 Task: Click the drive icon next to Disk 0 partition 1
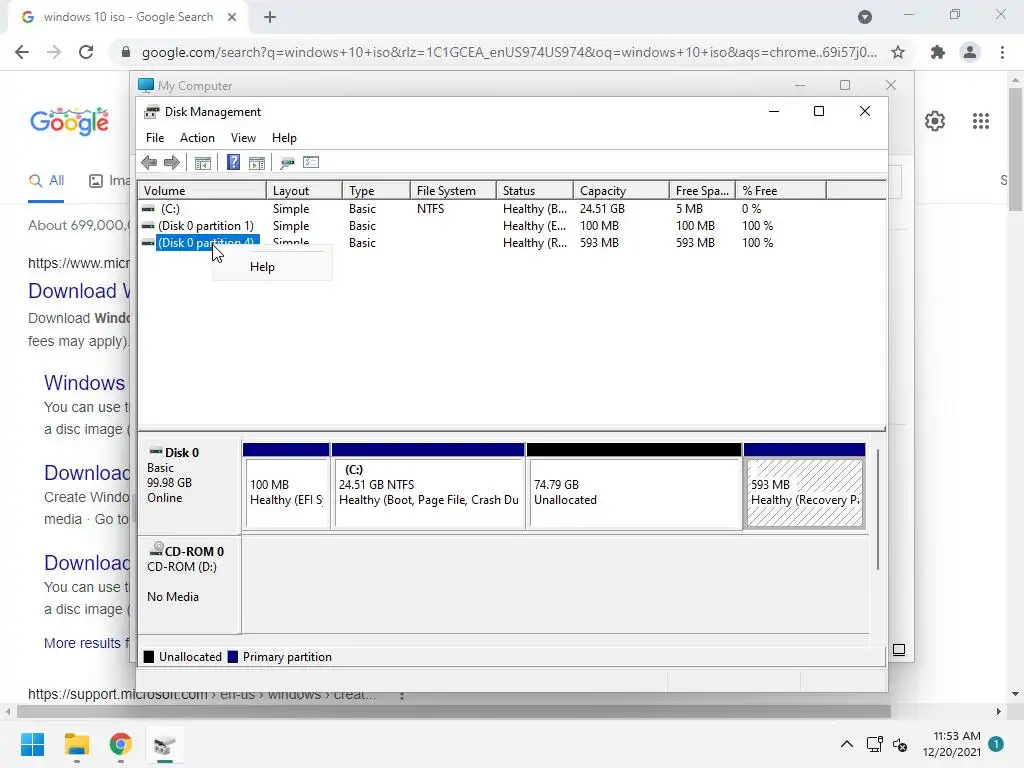point(148,226)
